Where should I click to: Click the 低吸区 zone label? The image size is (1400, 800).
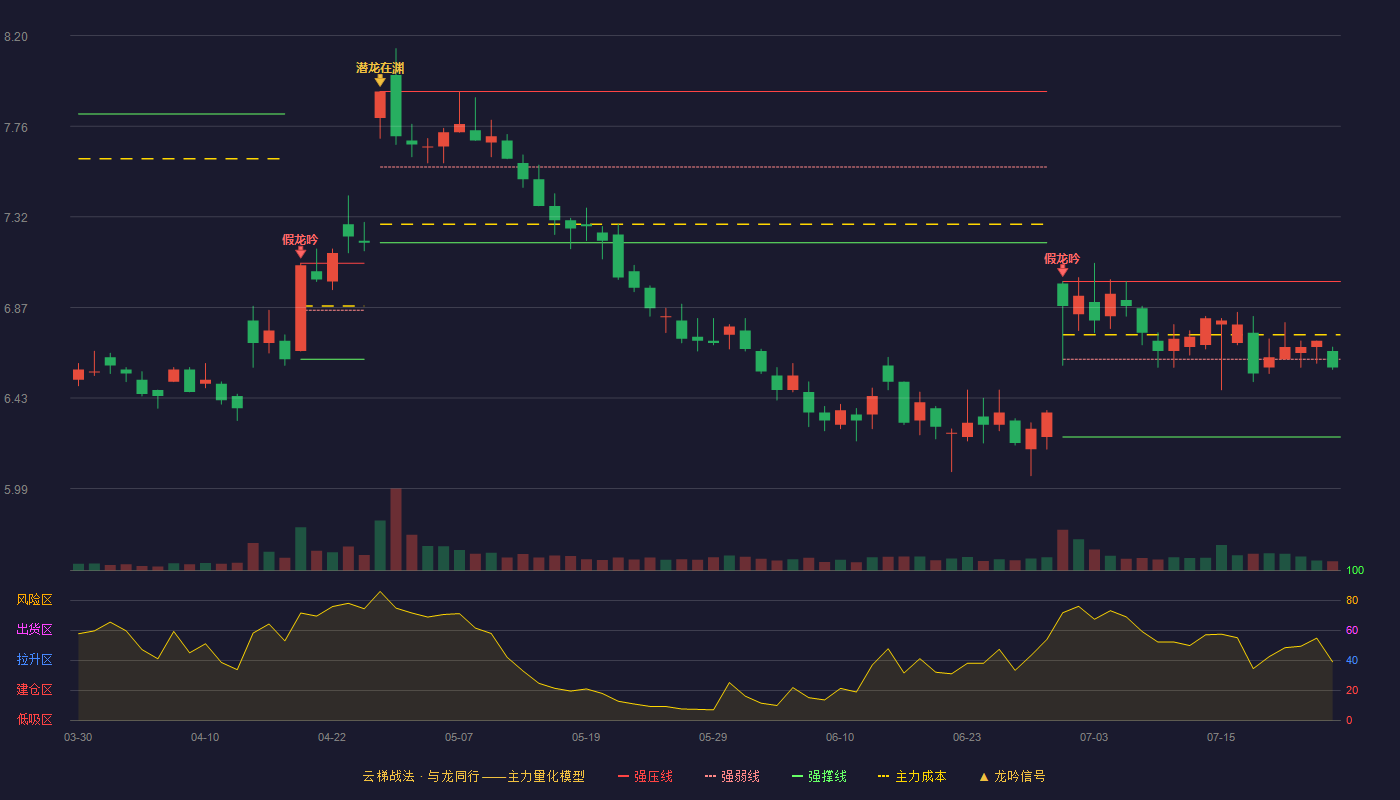click(34, 720)
